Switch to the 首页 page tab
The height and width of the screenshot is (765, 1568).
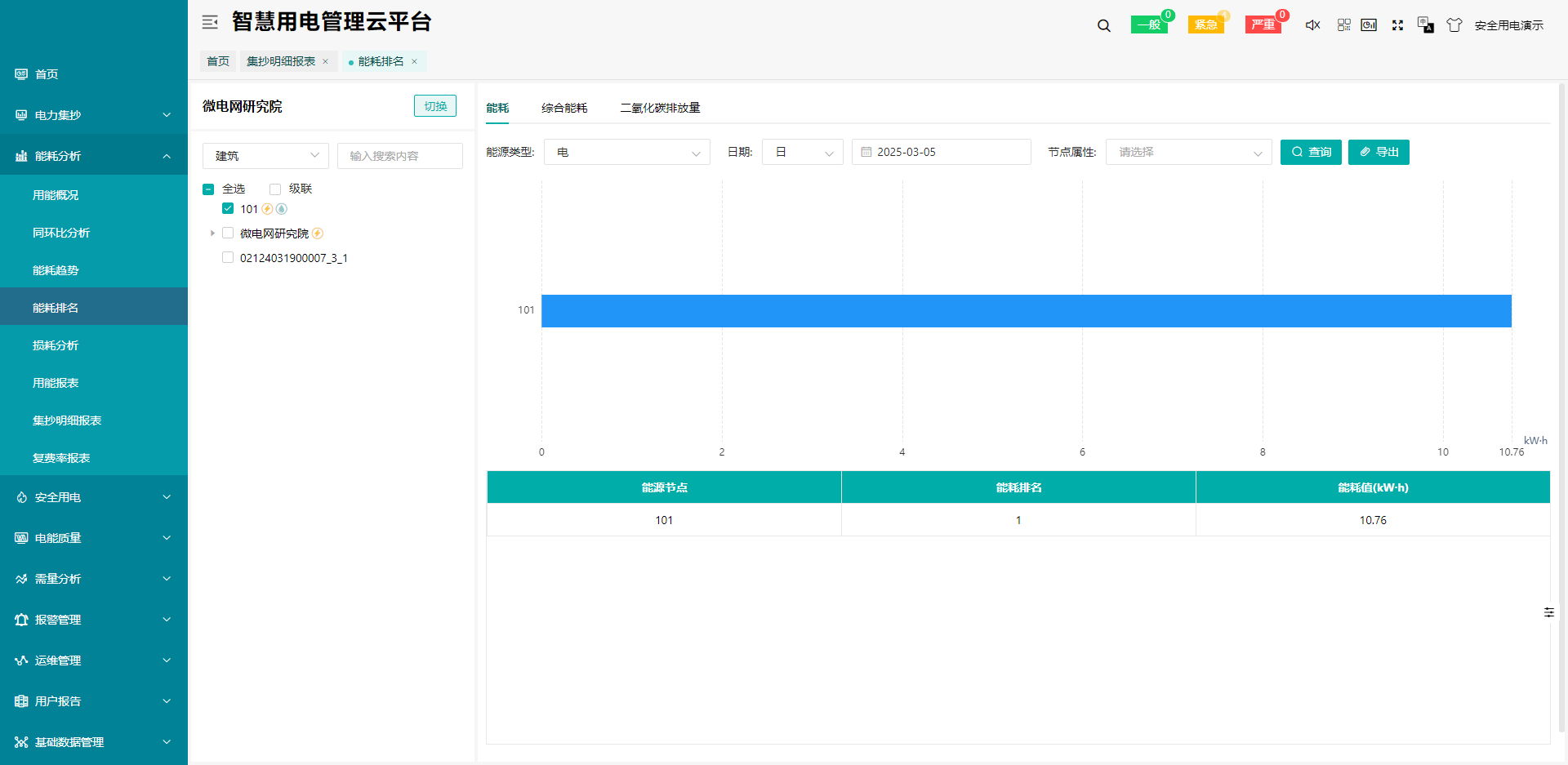point(218,61)
